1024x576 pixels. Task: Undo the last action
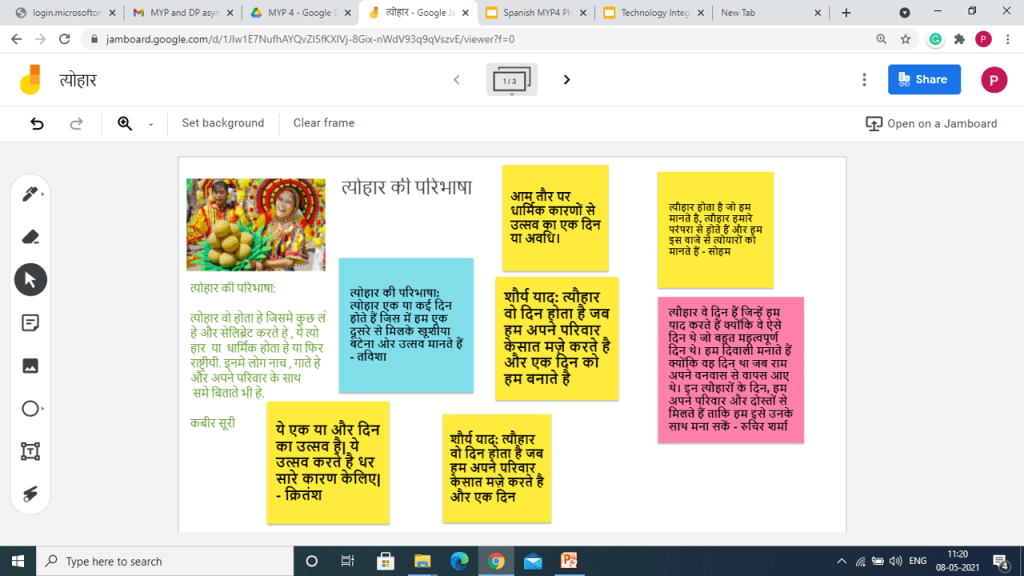[x=37, y=124]
